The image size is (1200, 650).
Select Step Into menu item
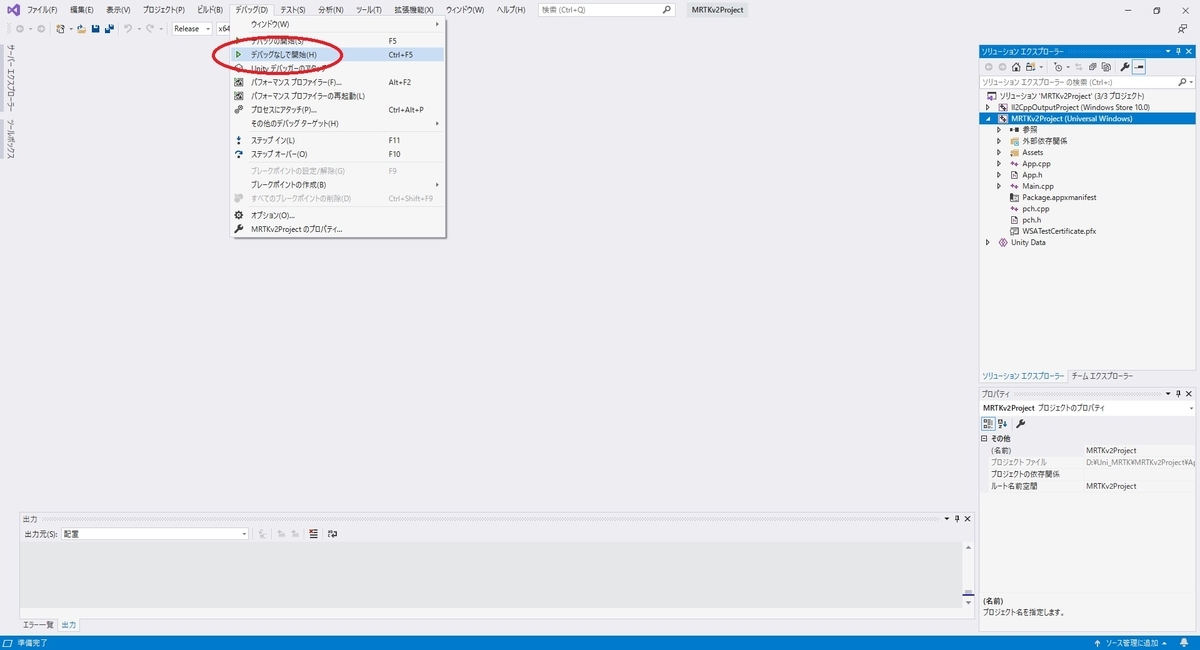click(339, 140)
